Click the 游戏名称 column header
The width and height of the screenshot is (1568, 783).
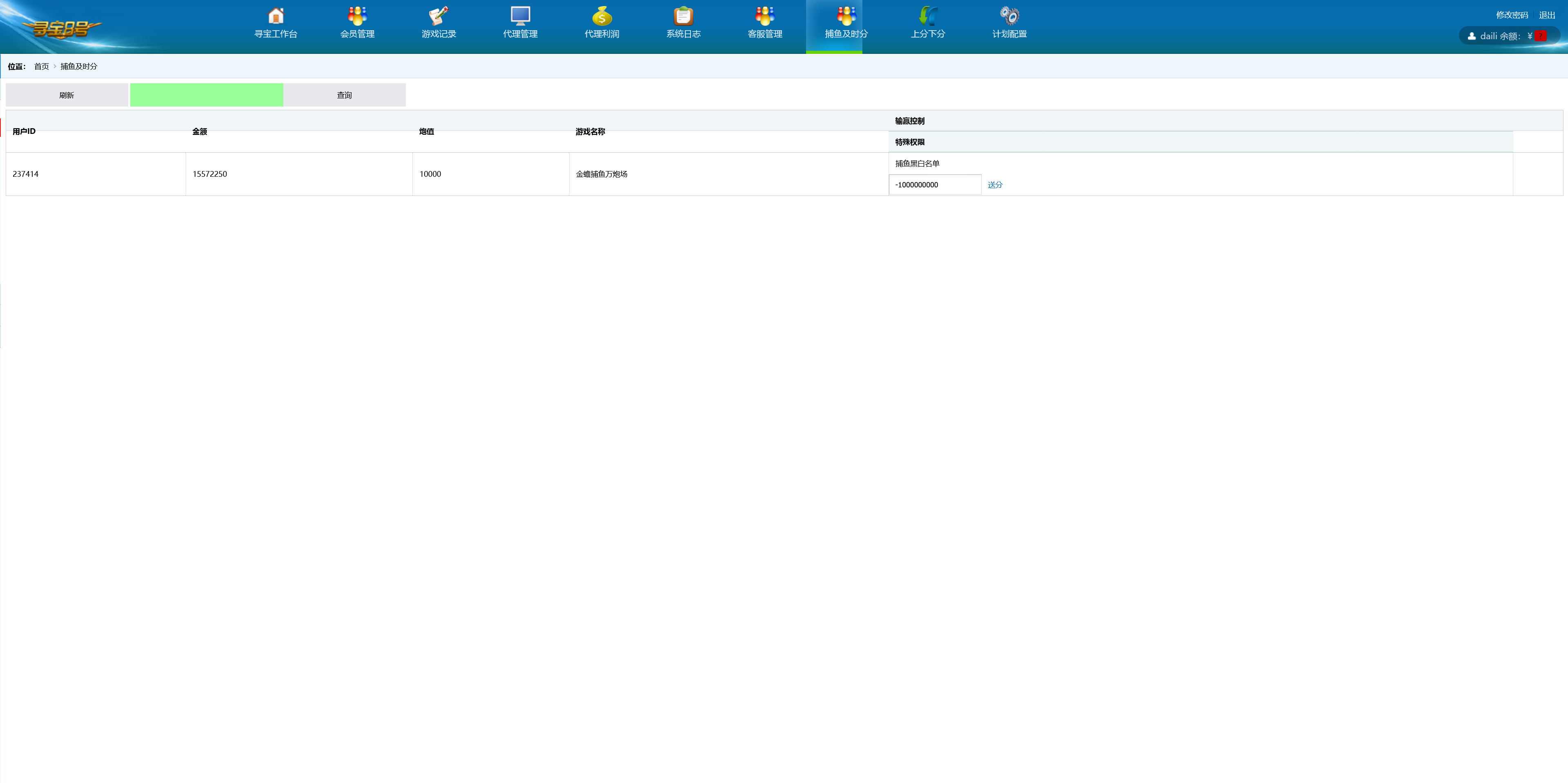590,131
